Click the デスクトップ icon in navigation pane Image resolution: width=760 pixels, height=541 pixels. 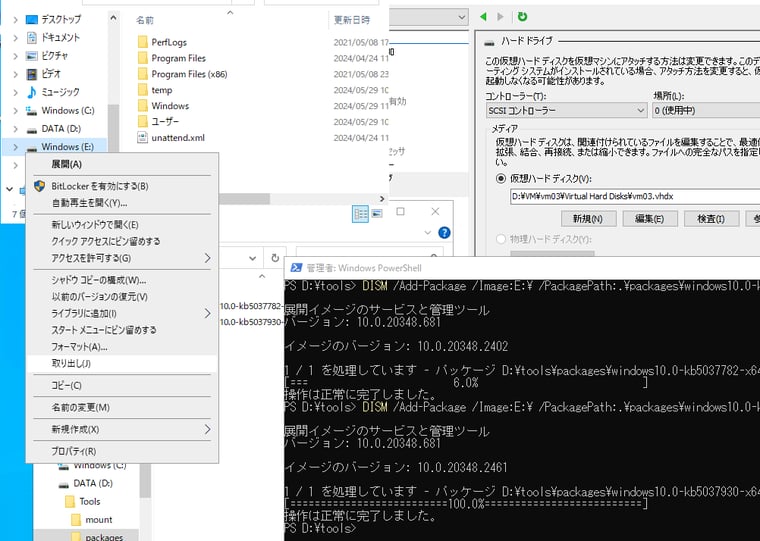(32, 19)
